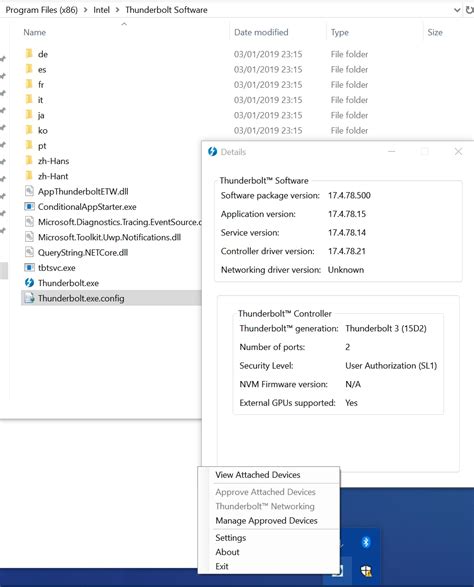Click service version value 17.4.78.14
Image resolution: width=474 pixels, height=587 pixels.
tap(347, 232)
